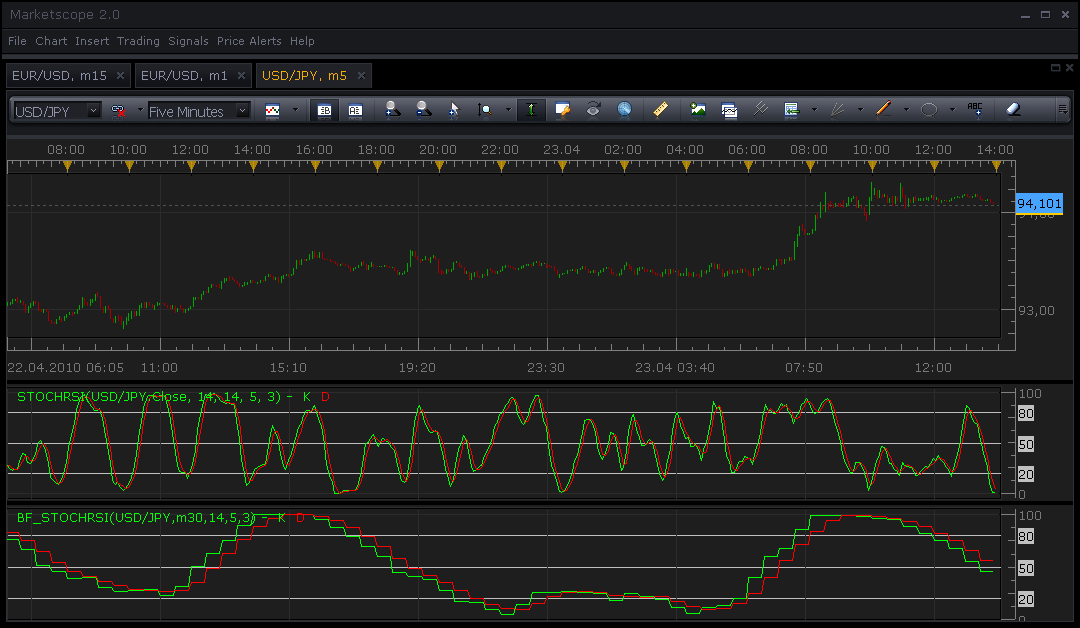Open the Trading menu
This screenshot has width=1080, height=628.
(x=138, y=41)
